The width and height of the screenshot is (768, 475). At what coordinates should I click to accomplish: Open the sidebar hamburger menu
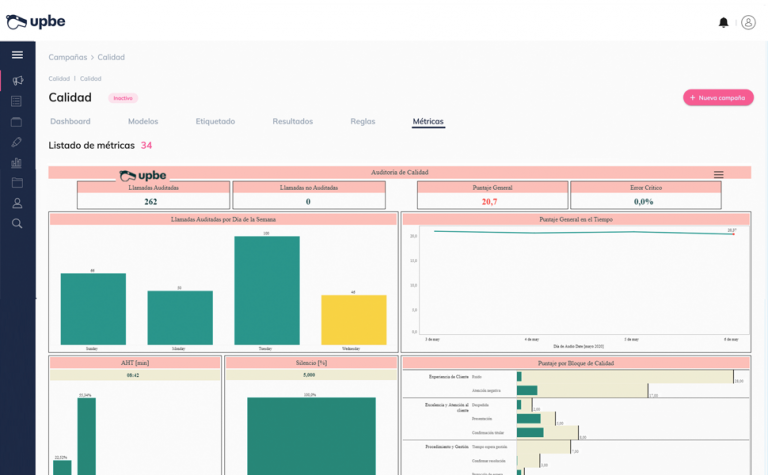point(17,55)
